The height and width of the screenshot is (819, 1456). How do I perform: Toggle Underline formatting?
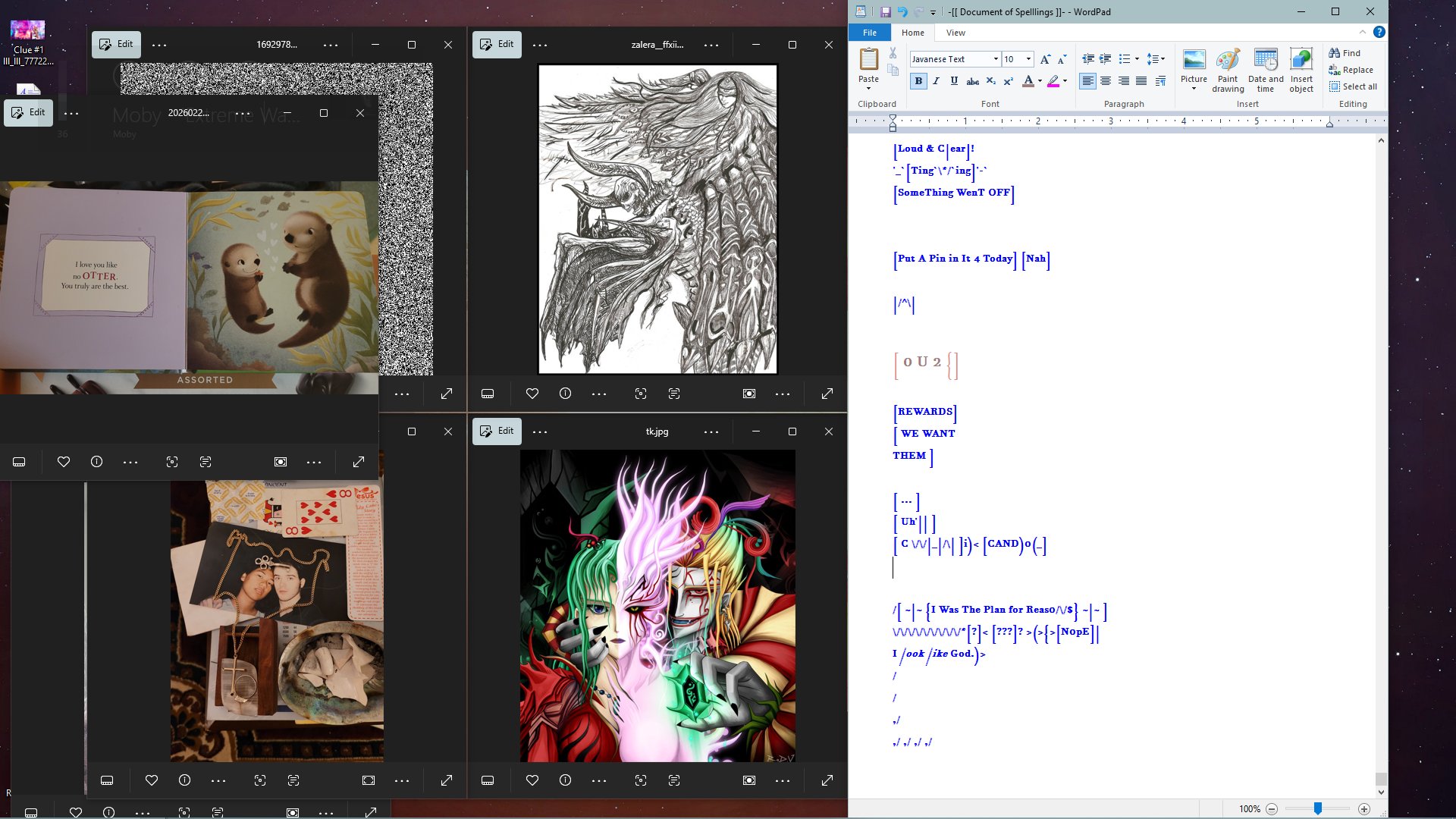coord(954,81)
